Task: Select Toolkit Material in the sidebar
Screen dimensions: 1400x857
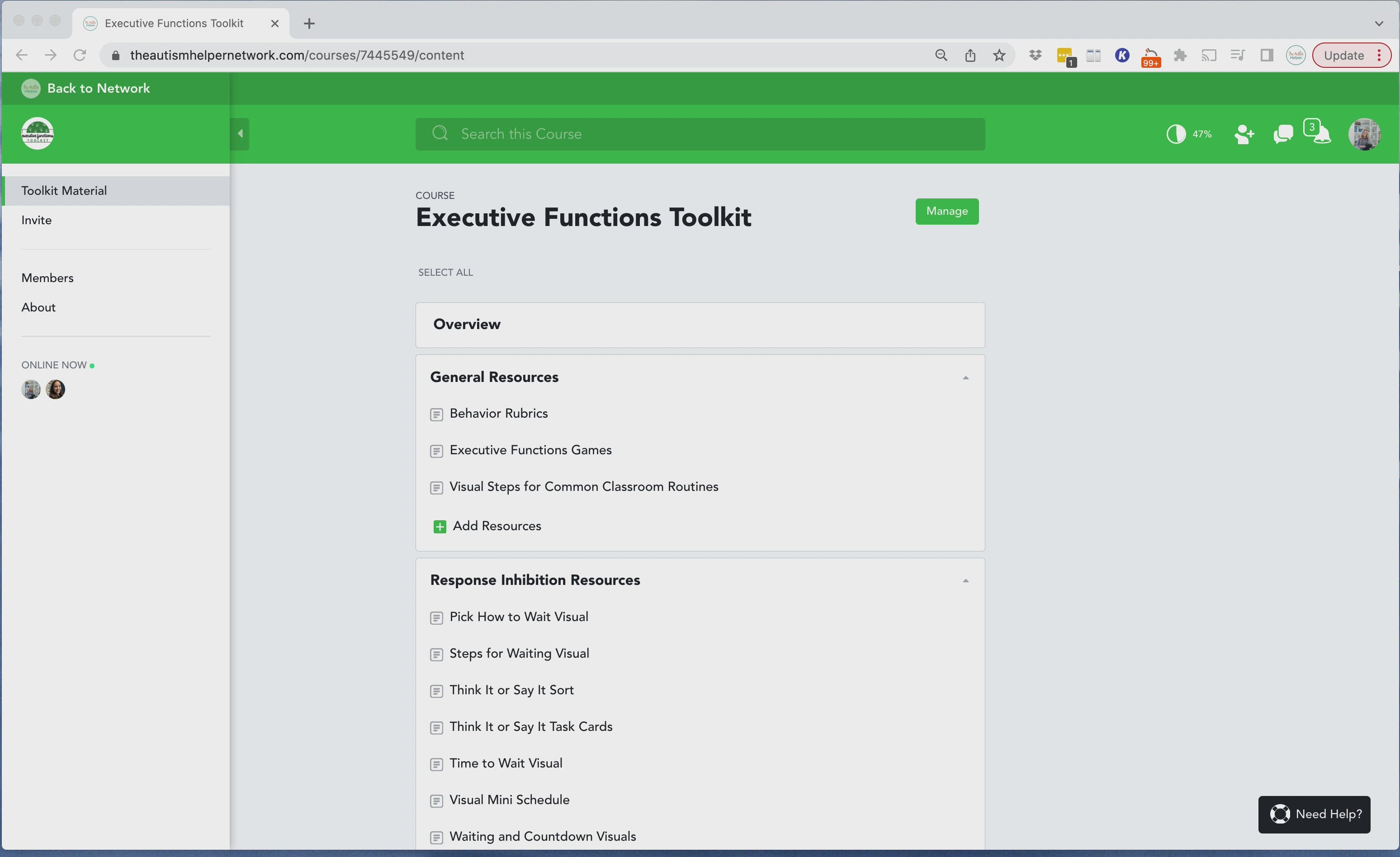Action: 64,190
